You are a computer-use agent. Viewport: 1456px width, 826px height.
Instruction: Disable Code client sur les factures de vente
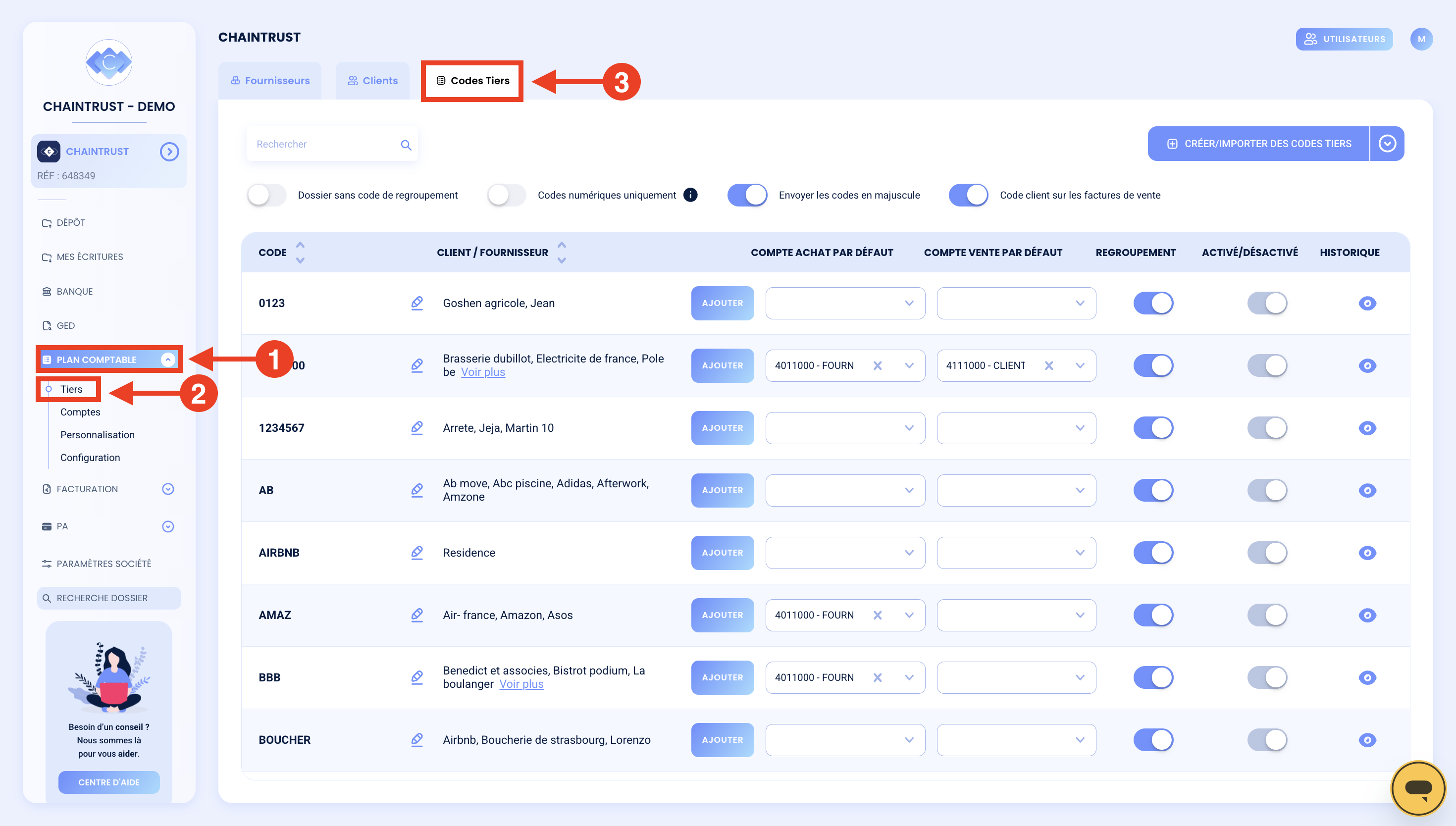[x=968, y=195]
